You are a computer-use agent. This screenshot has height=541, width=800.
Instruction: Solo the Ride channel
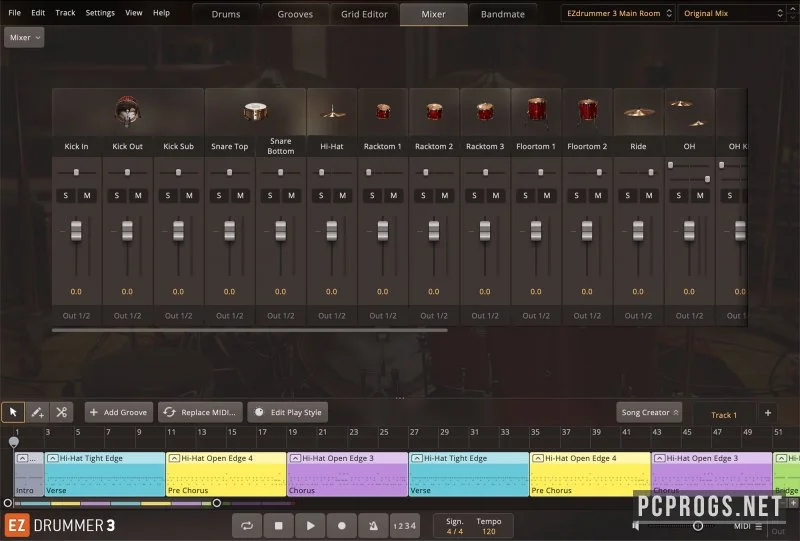(628, 195)
